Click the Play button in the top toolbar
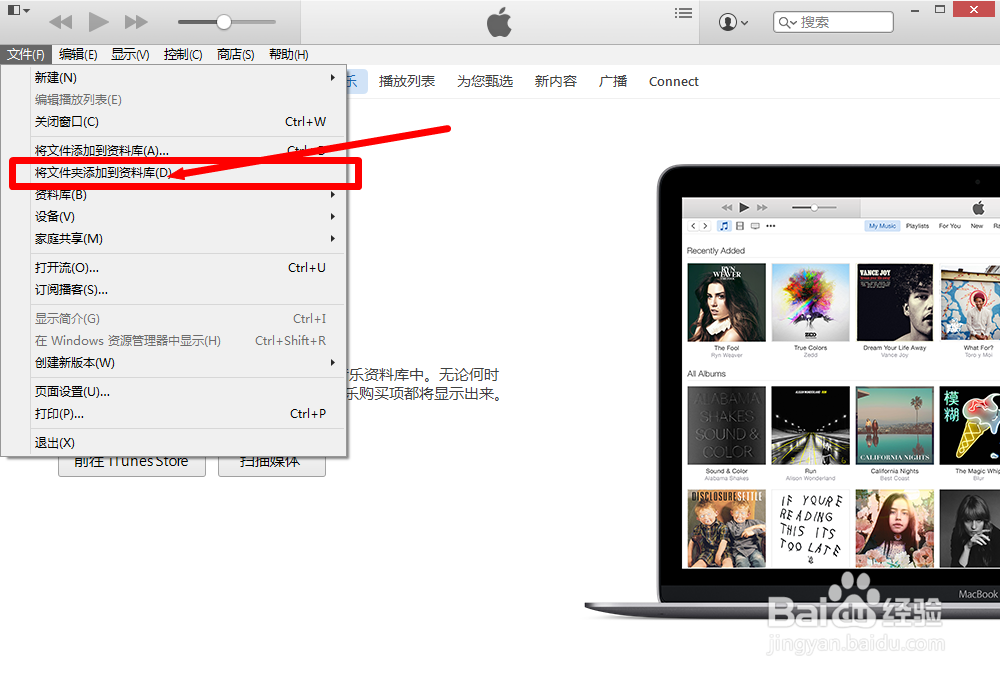Image resolution: width=1000 pixels, height=678 pixels. [96, 20]
